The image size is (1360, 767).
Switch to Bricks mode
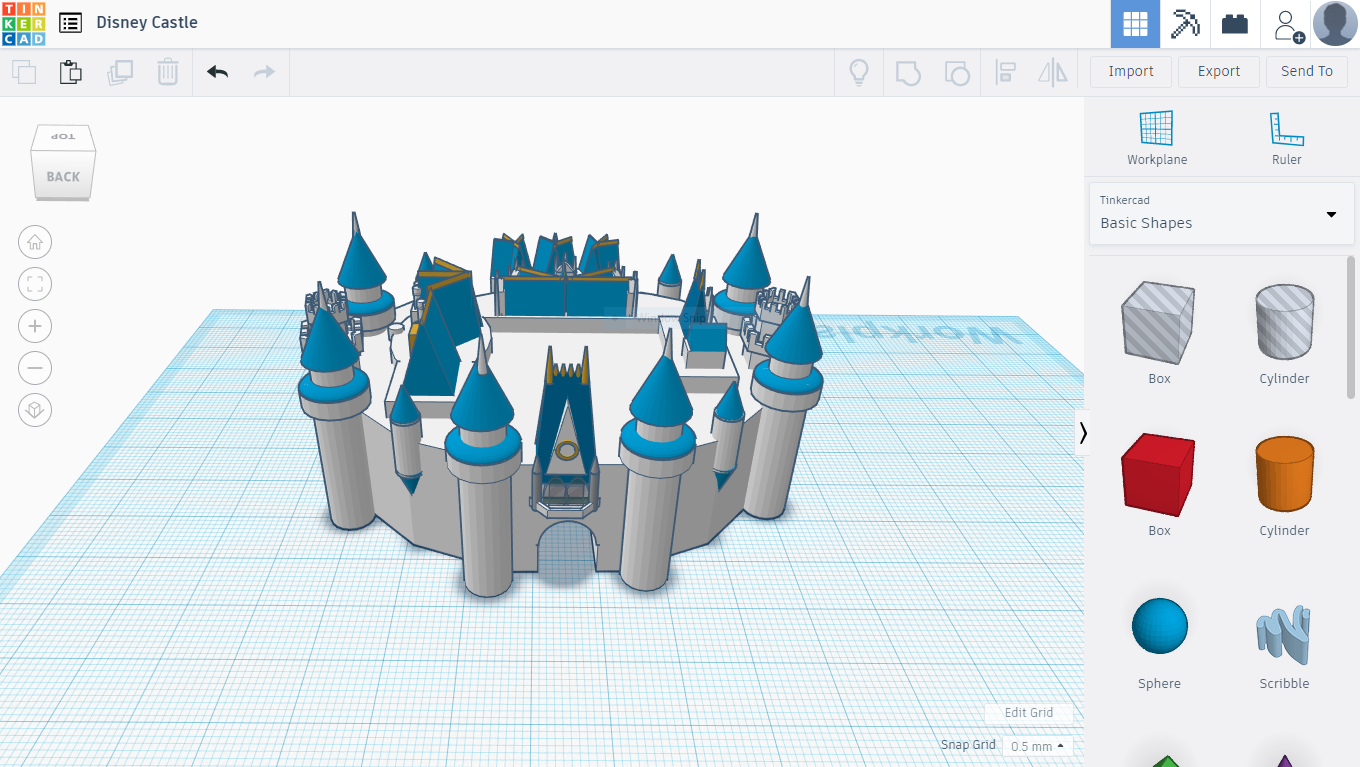tap(1235, 24)
